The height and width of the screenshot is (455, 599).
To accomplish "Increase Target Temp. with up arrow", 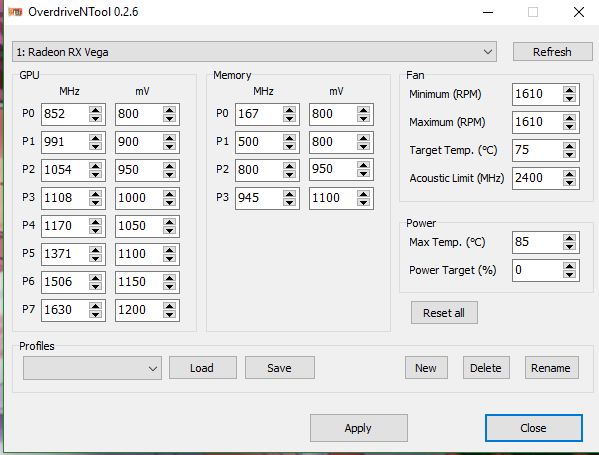I will tap(569, 146).
